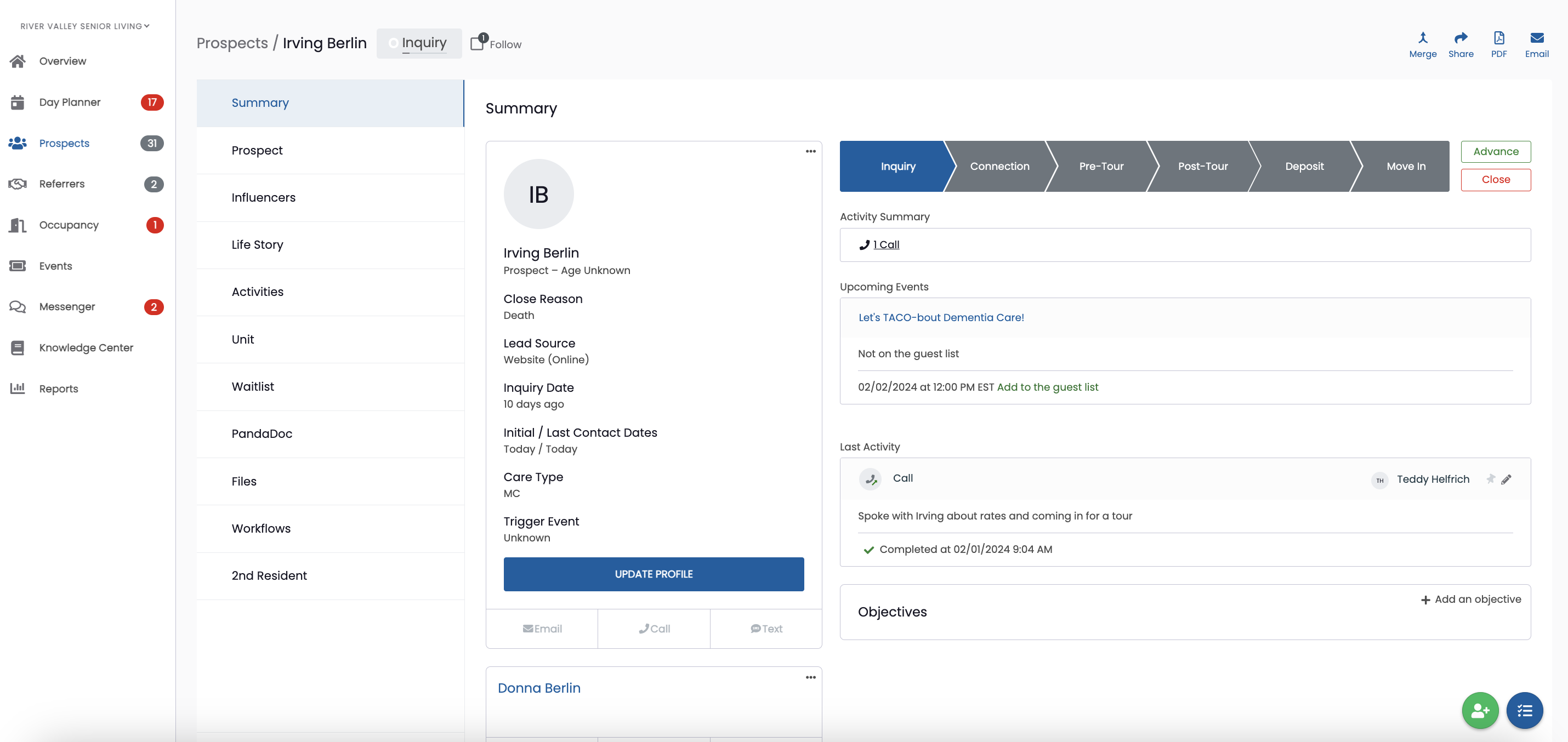Open the PandaDoc tab

click(330, 433)
